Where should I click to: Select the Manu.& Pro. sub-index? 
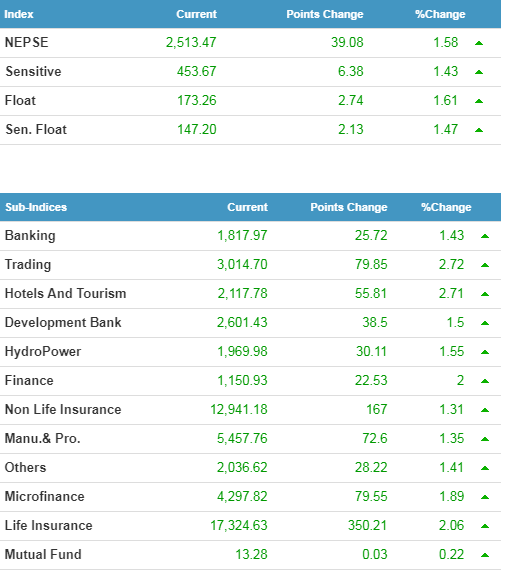coord(42,438)
